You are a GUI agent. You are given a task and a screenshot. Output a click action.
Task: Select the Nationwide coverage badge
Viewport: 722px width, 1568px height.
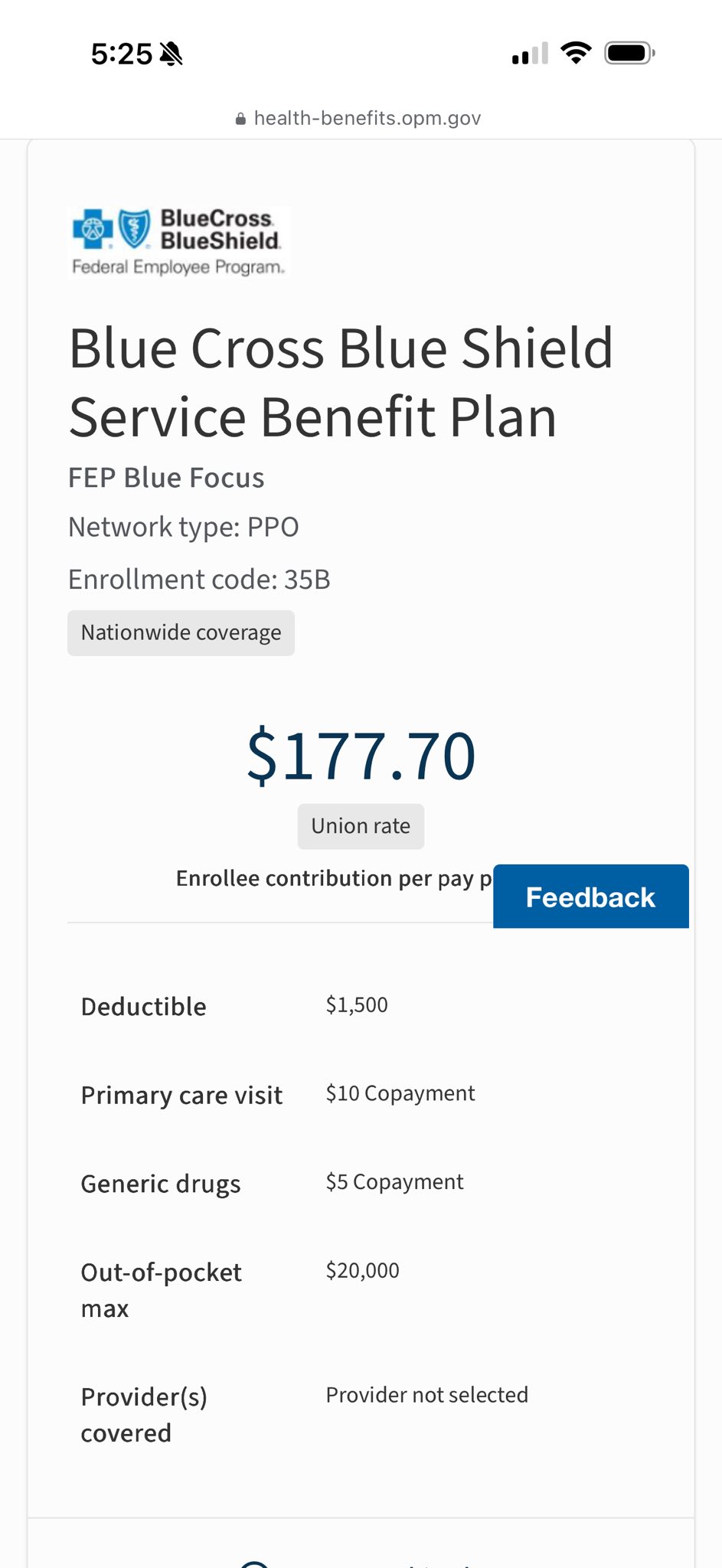coord(181,632)
